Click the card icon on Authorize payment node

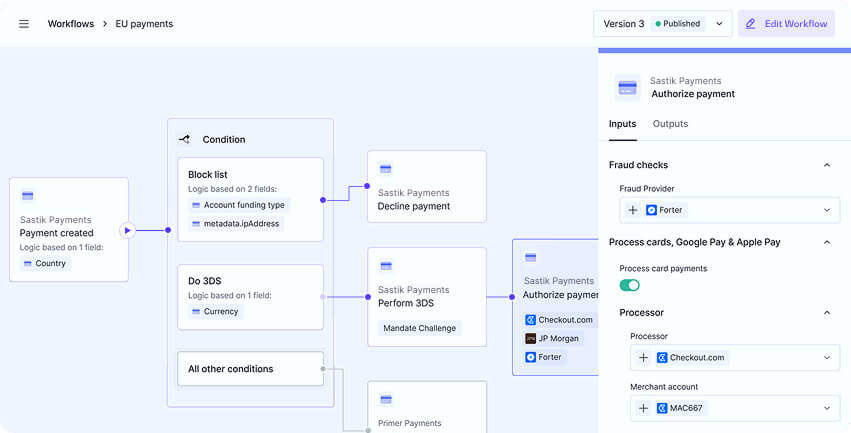click(531, 257)
